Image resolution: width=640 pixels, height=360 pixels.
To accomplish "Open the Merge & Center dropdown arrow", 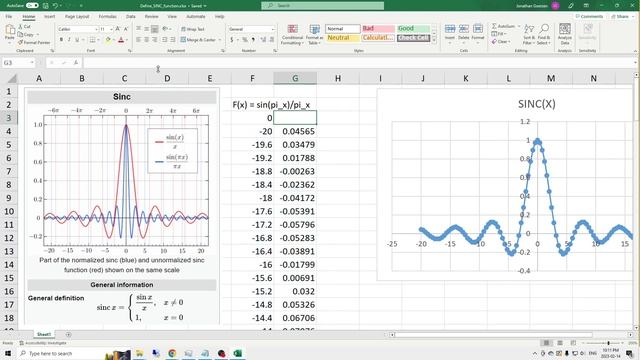I will click(220, 40).
